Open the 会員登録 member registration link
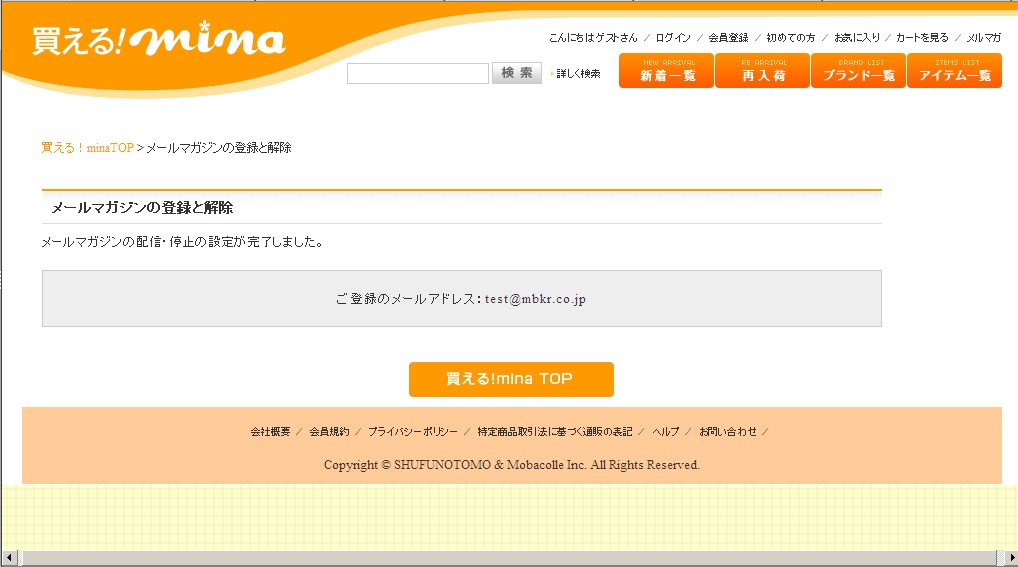1018x567 pixels. coord(728,38)
